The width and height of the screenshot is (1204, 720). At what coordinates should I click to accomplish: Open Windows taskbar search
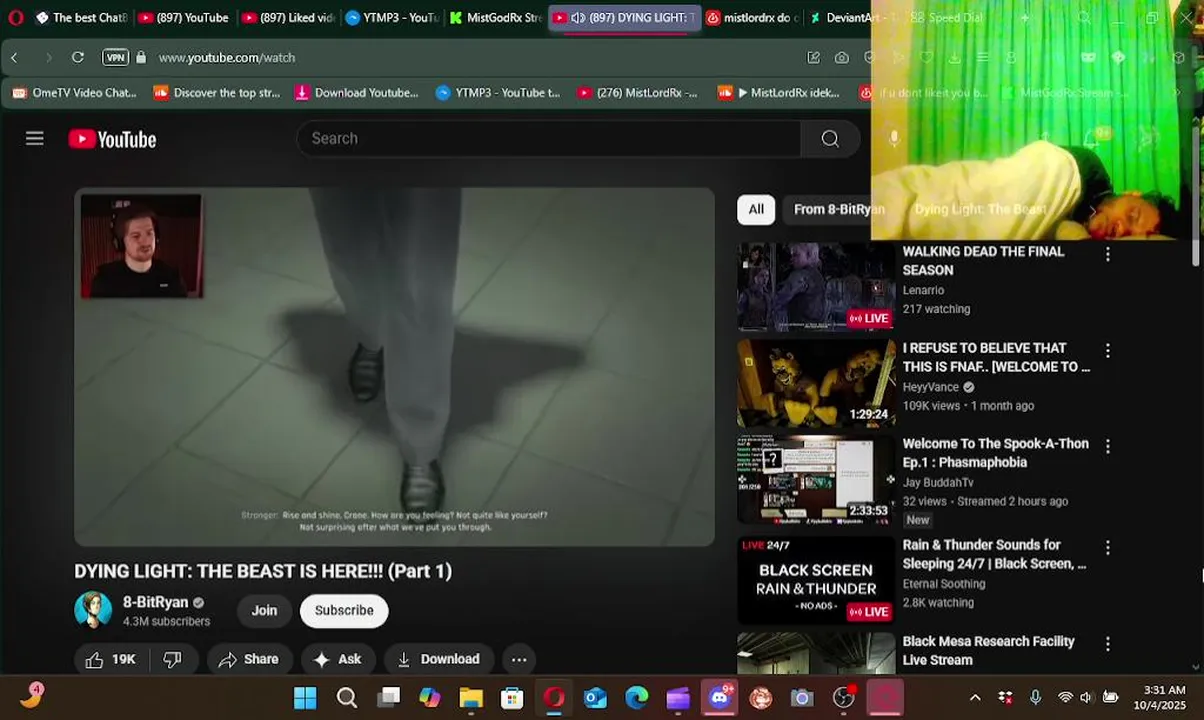pos(347,698)
